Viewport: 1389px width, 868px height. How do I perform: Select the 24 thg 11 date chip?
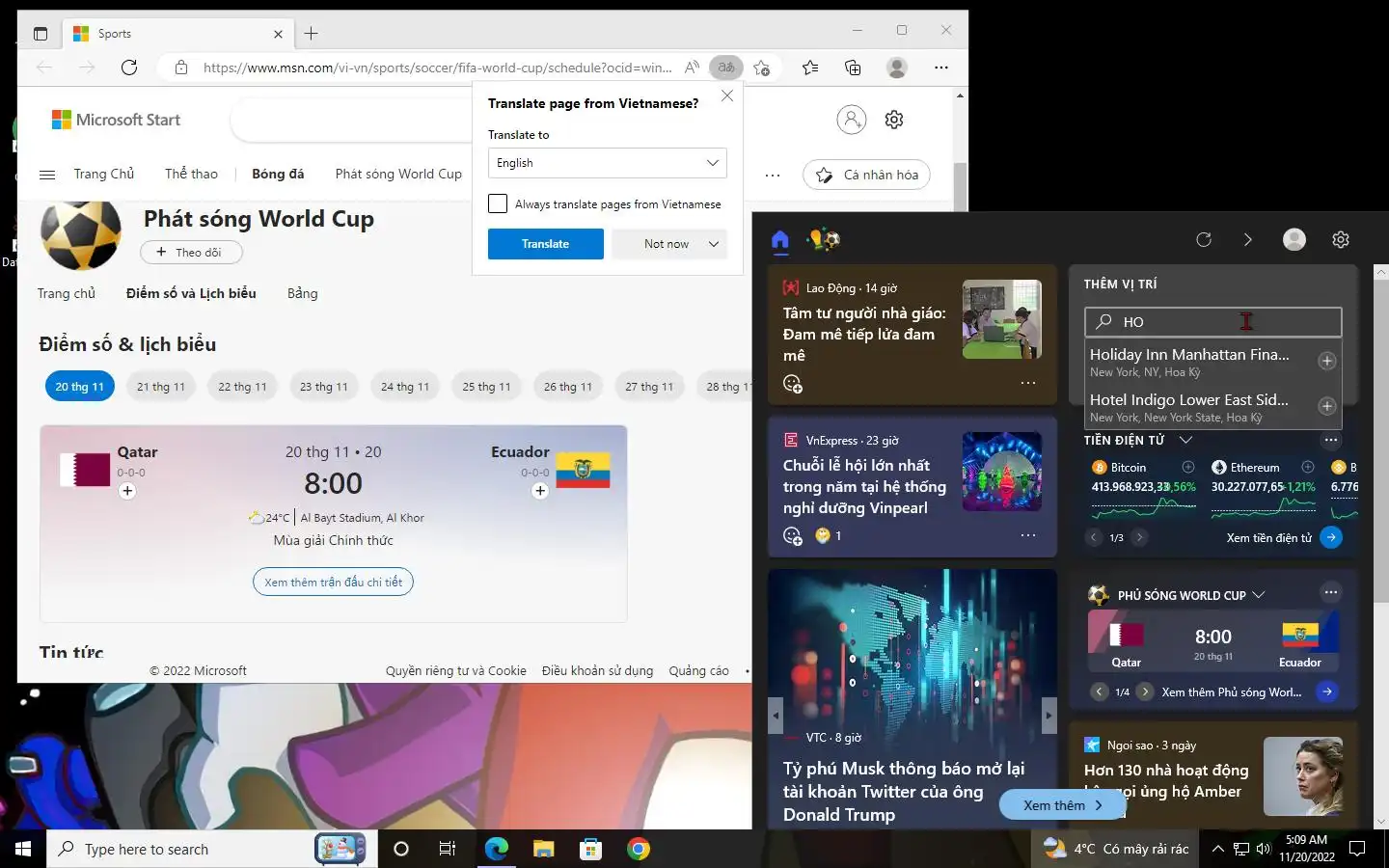click(x=405, y=387)
